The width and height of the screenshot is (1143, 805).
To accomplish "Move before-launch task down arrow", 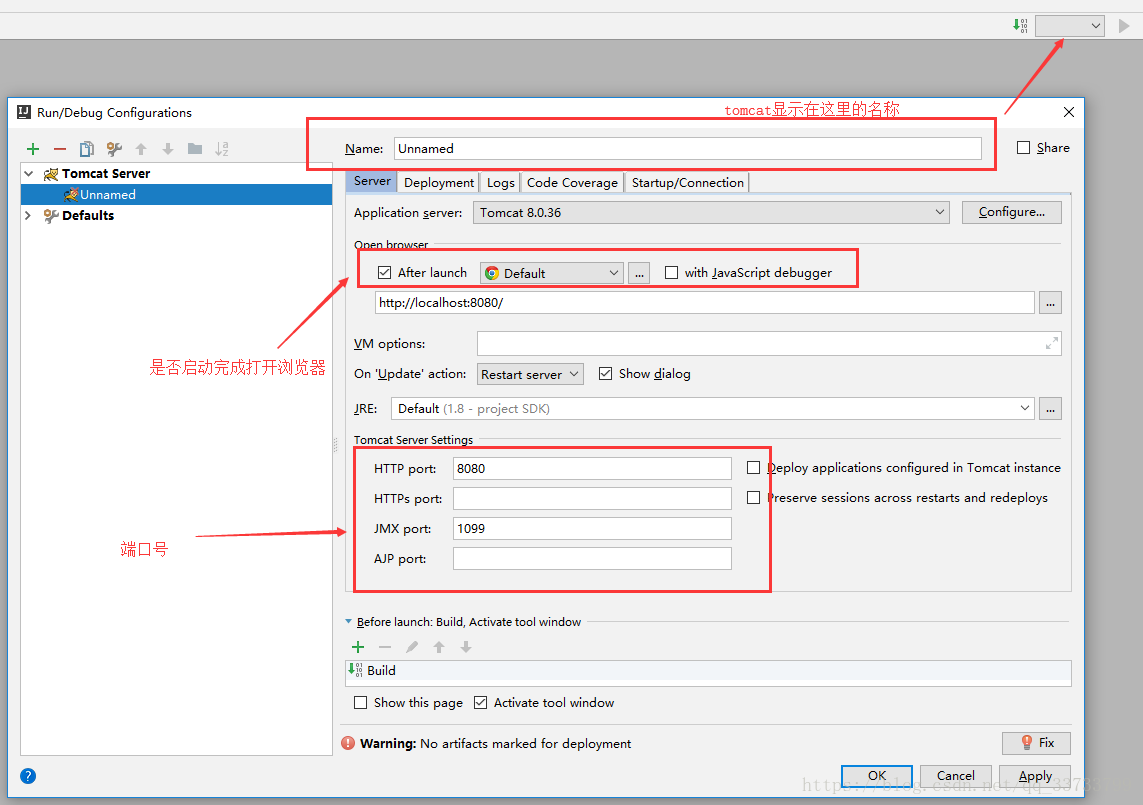I will (x=466, y=647).
